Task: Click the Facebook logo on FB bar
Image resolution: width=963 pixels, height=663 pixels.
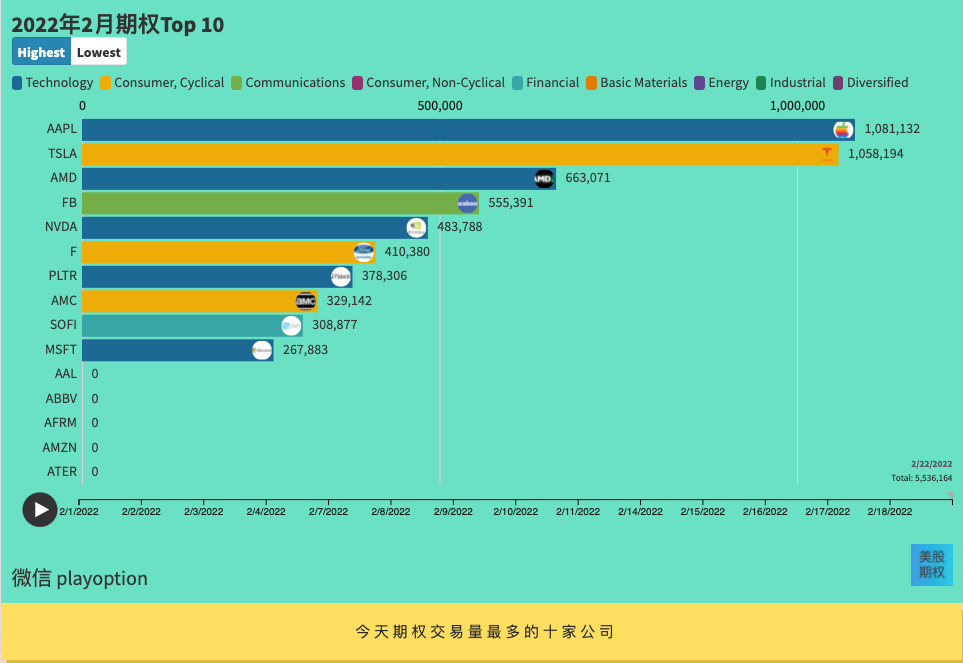Action: [467, 203]
